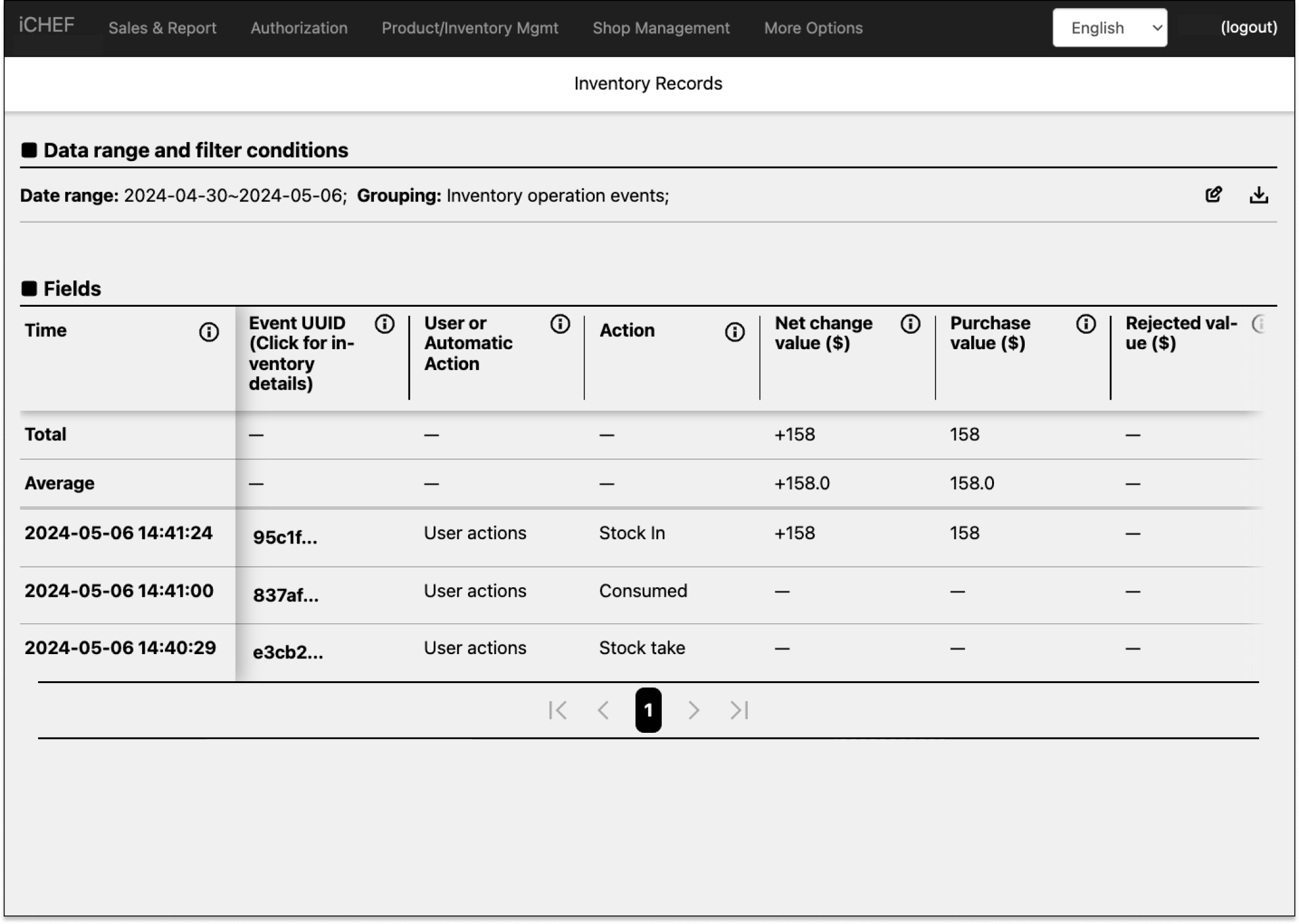Show info for the Time column
Screen dimensions: 1299x924
pyautogui.click(x=209, y=332)
